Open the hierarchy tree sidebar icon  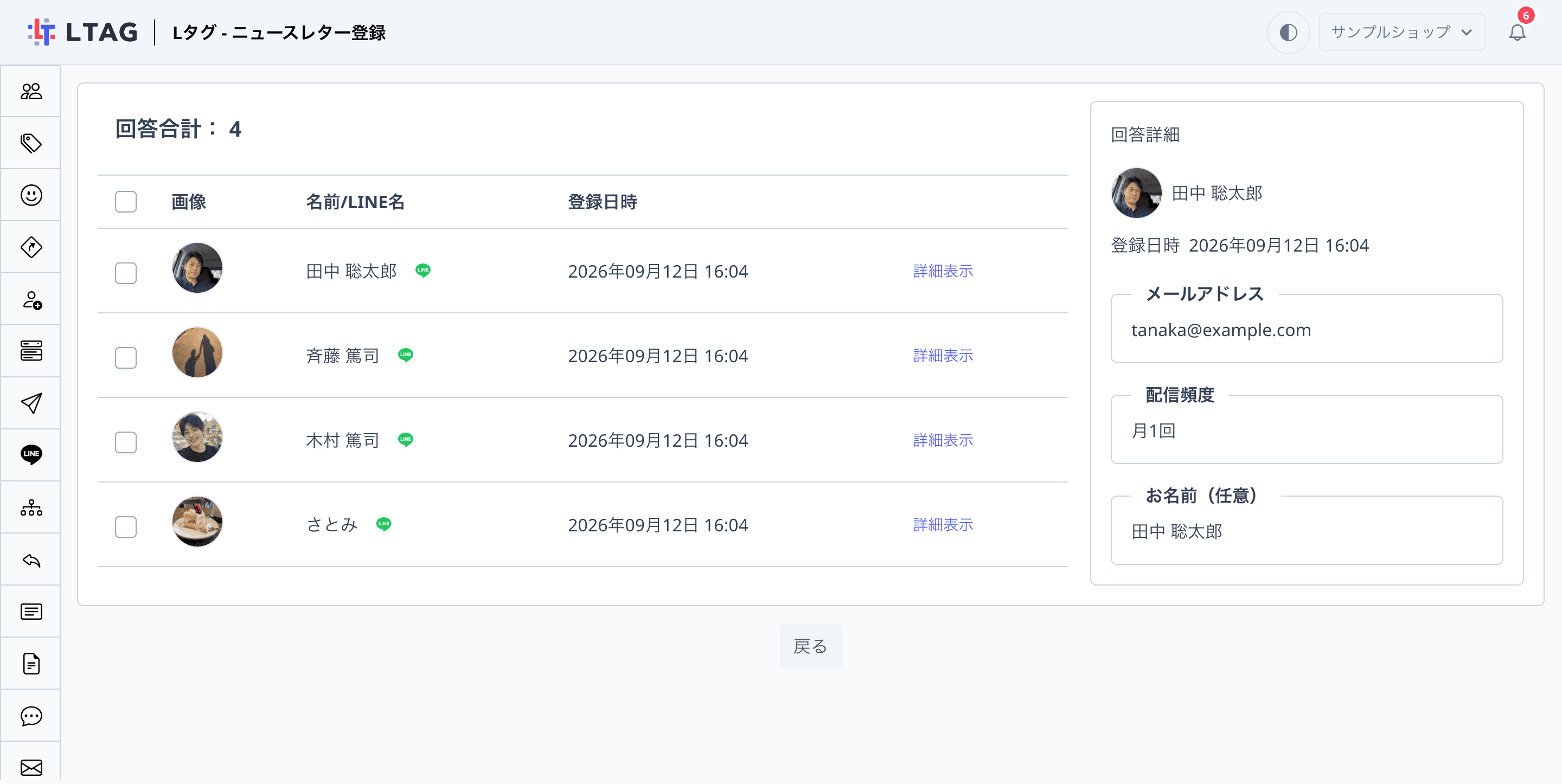31,507
